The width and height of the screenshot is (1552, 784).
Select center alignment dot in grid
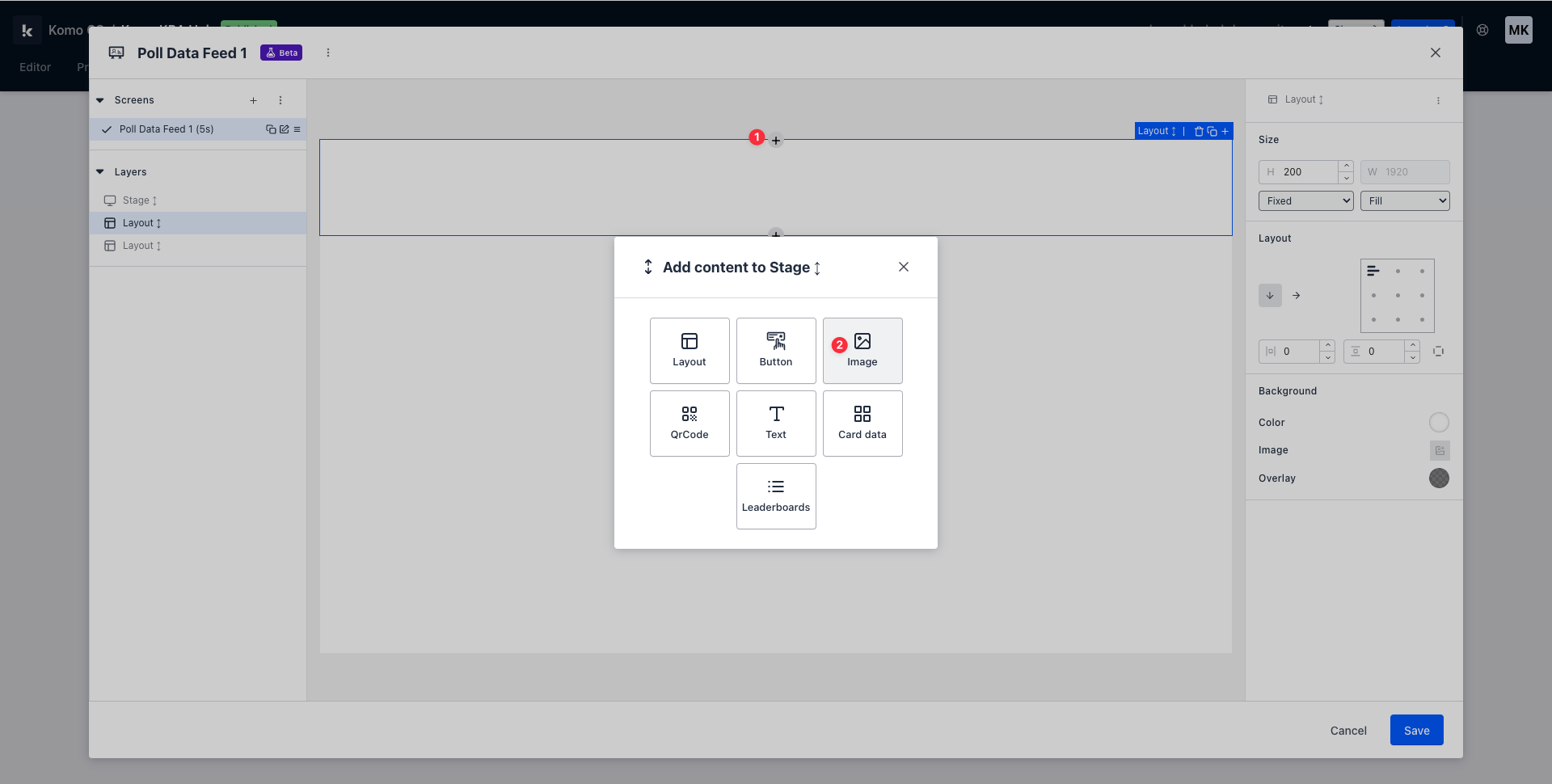point(1398,296)
